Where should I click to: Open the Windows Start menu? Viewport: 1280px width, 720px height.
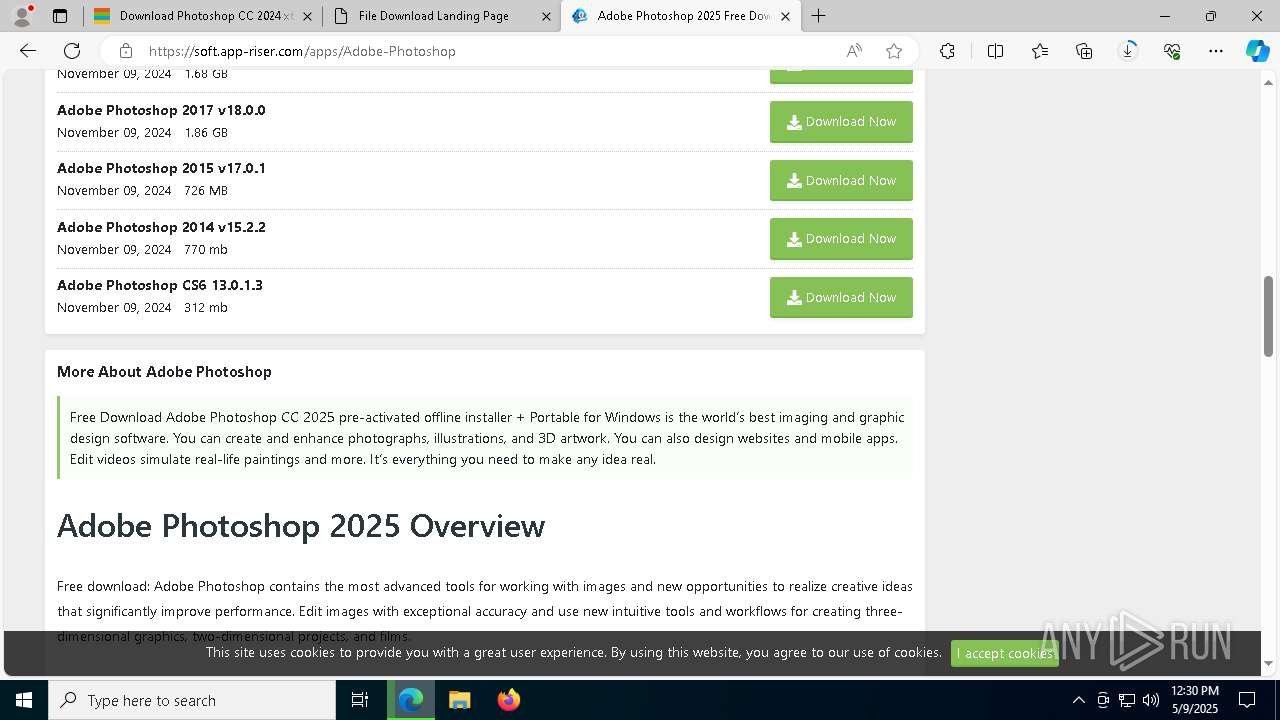(24, 700)
